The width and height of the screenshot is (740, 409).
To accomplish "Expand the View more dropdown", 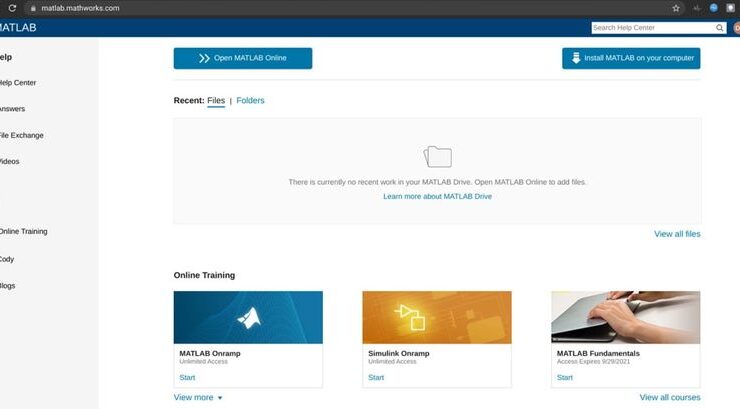I will coord(198,397).
